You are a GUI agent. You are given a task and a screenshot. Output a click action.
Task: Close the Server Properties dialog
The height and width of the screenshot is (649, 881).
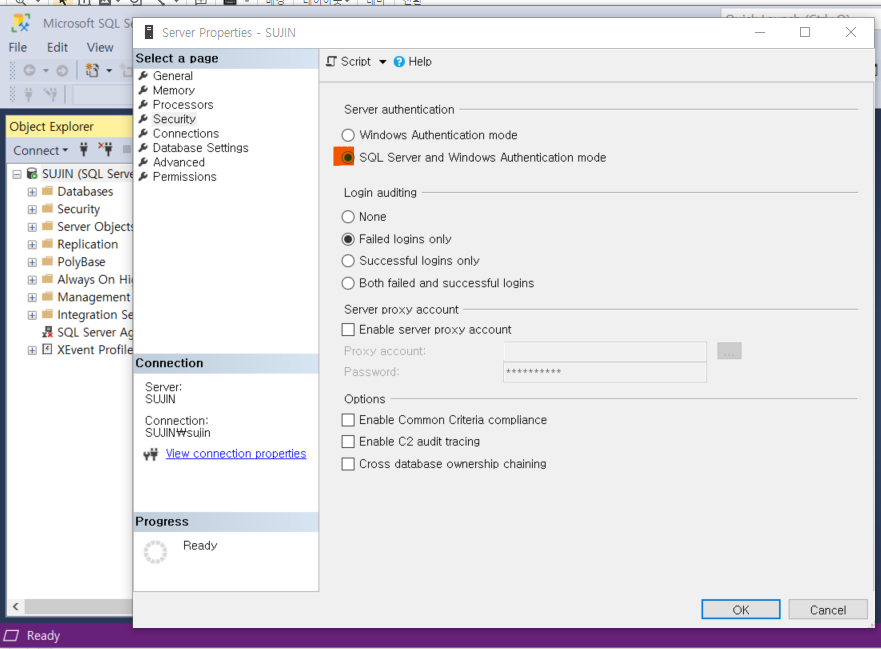pos(851,33)
